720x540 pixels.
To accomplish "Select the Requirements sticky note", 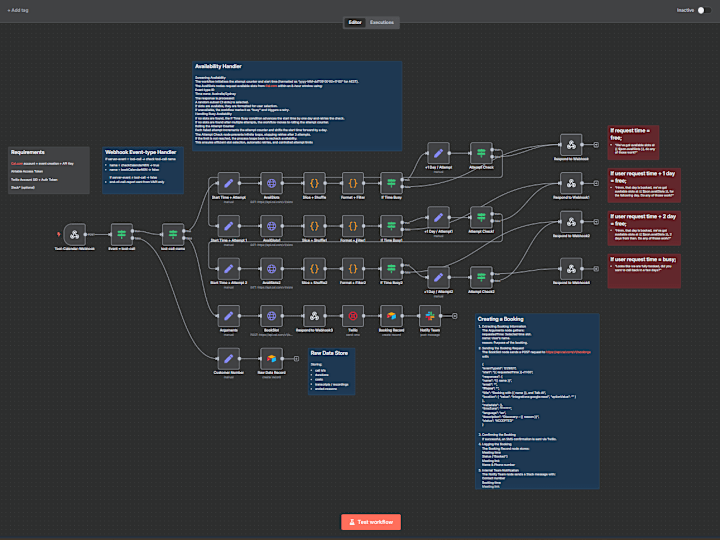I will (x=49, y=170).
